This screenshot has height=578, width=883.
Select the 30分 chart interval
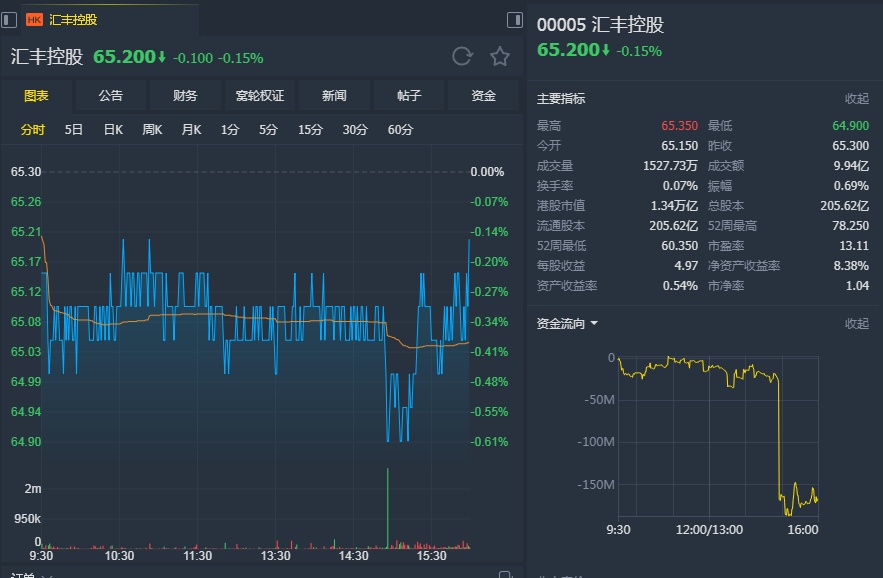tap(355, 130)
